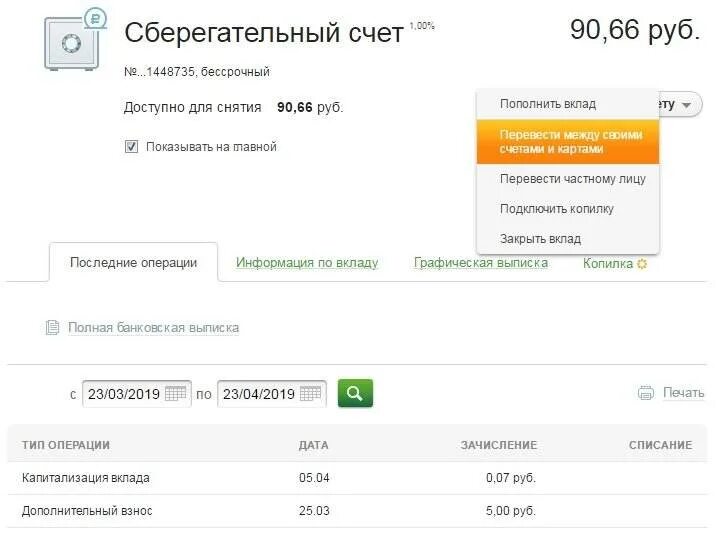Click the 'Капитализация вклада' operation row
Viewport: 718px width, 549px height.
pyautogui.click(x=357, y=478)
